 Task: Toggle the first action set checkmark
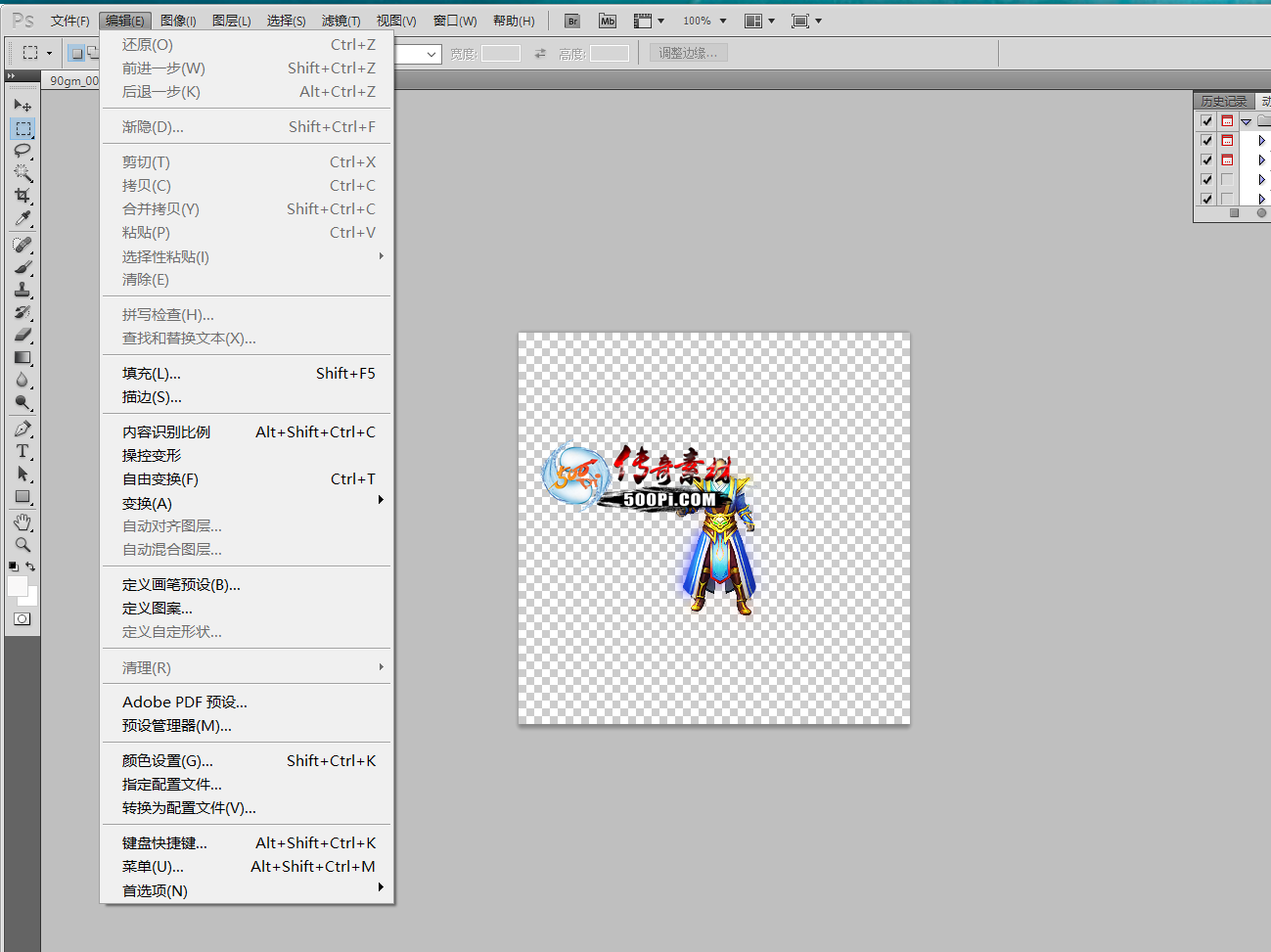pyautogui.click(x=1206, y=121)
